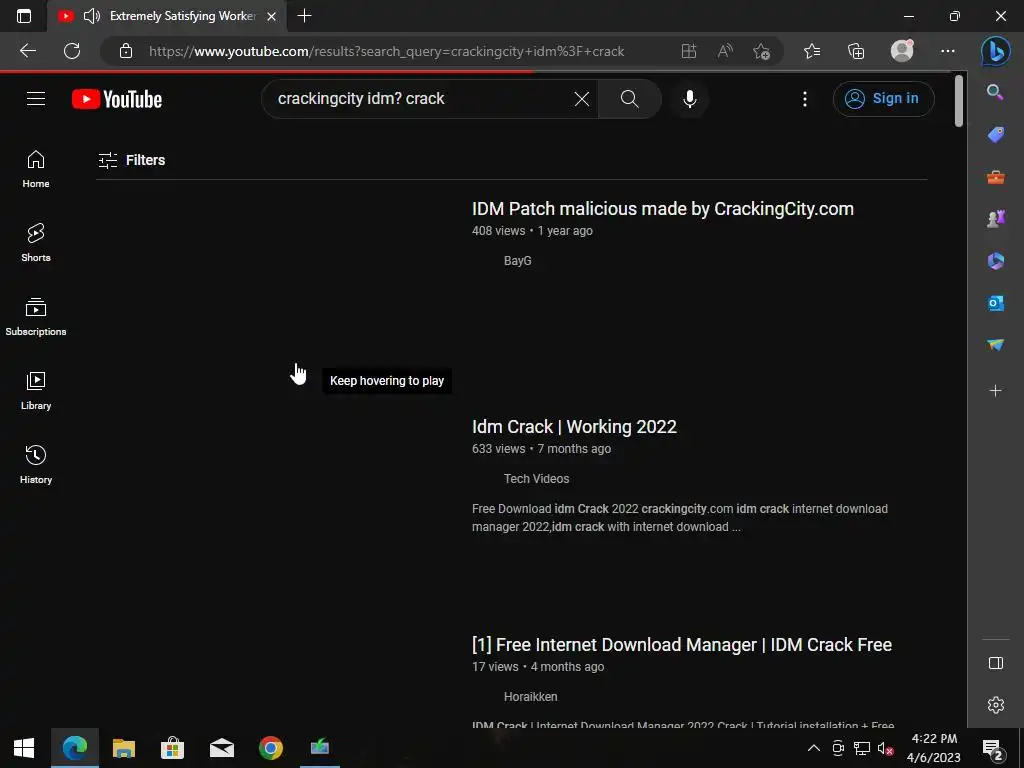
Task: Clear the search query with the X
Action: (x=581, y=99)
